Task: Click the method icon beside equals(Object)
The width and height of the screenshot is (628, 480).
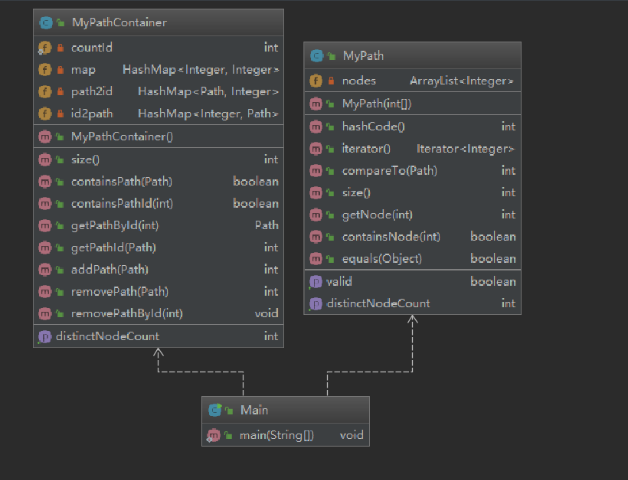Action: pos(316,259)
